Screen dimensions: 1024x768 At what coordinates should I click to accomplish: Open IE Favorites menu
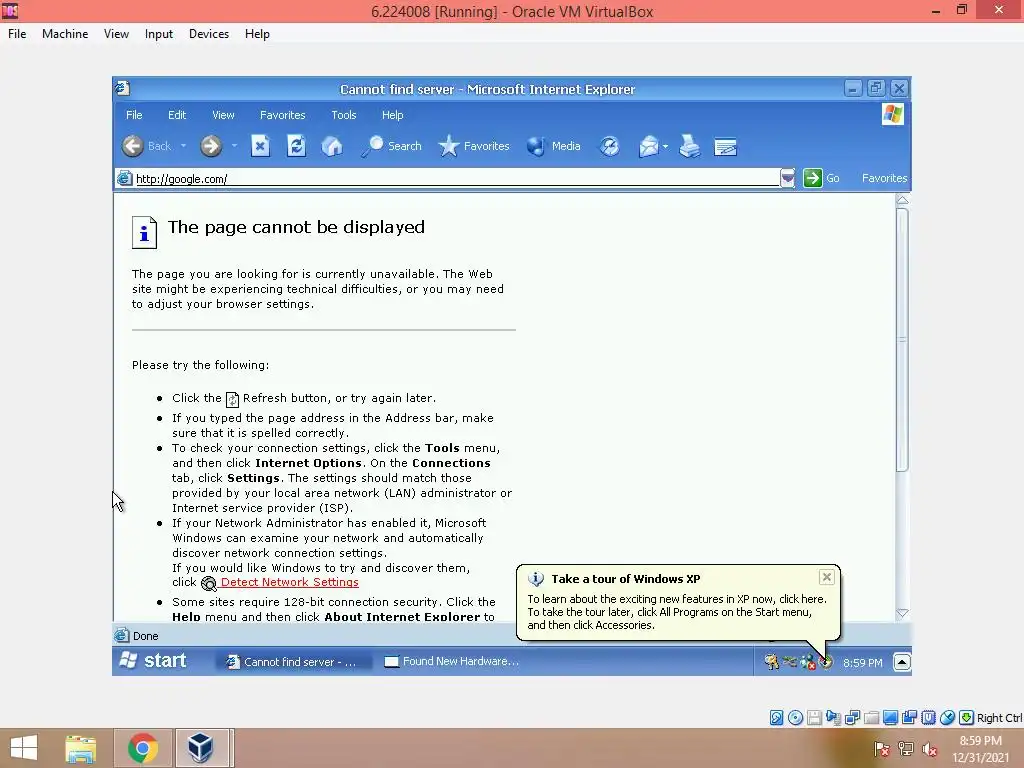click(283, 115)
